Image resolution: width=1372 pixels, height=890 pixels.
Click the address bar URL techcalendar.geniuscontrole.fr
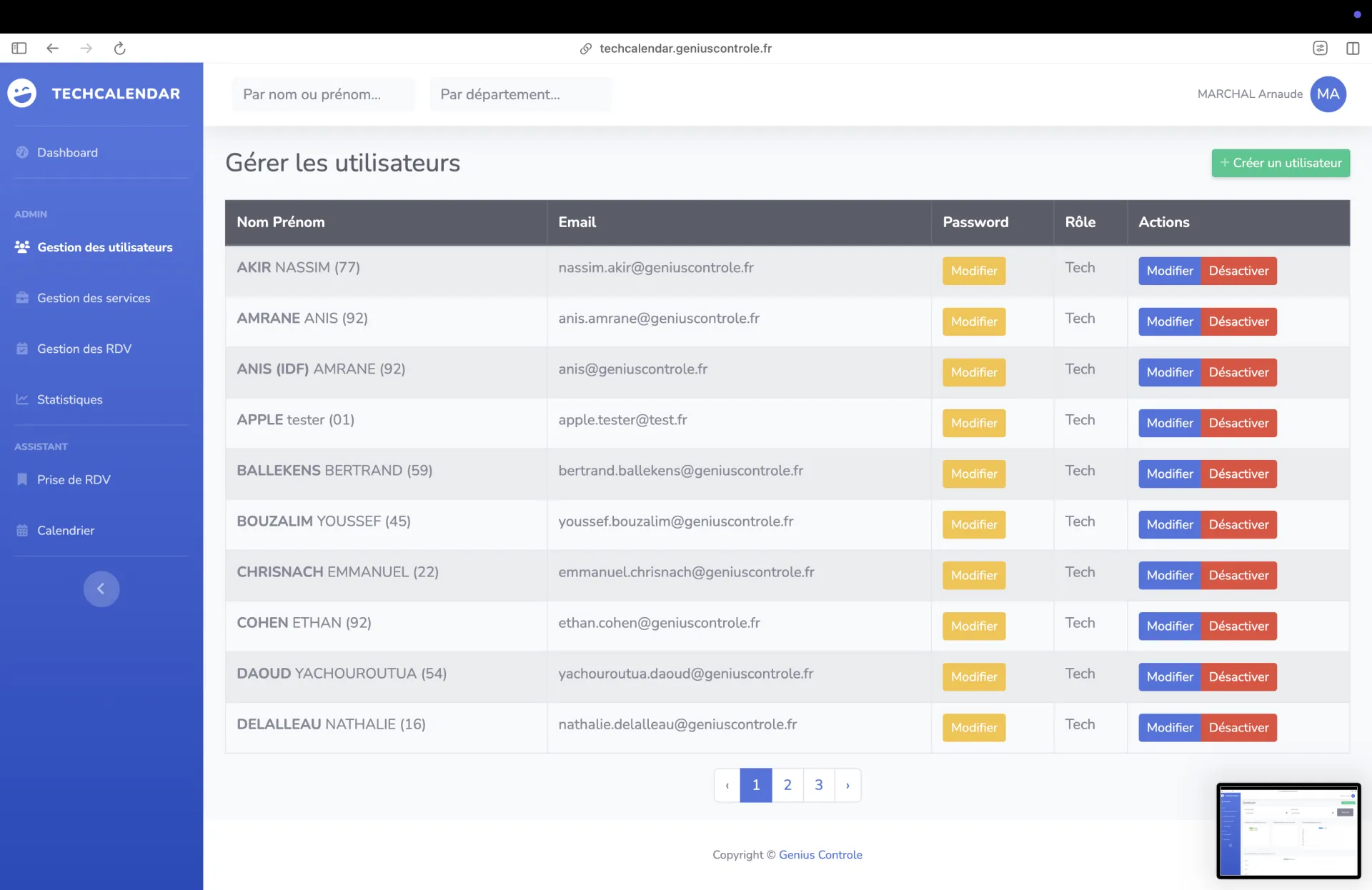685,49
